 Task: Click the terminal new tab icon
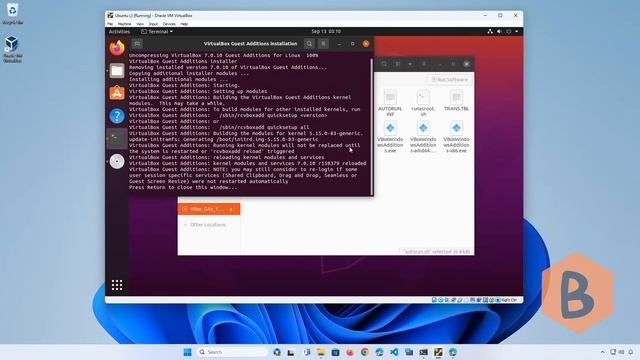137,44
